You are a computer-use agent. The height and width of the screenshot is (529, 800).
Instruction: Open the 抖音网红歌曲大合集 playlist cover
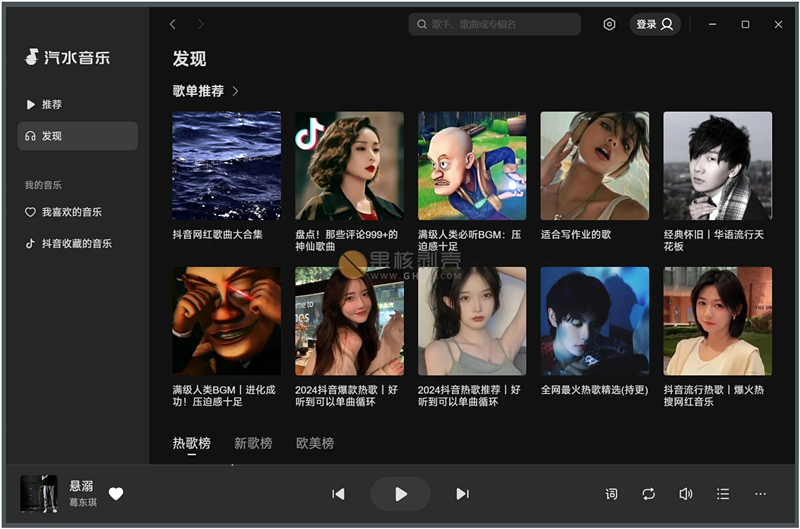226,165
